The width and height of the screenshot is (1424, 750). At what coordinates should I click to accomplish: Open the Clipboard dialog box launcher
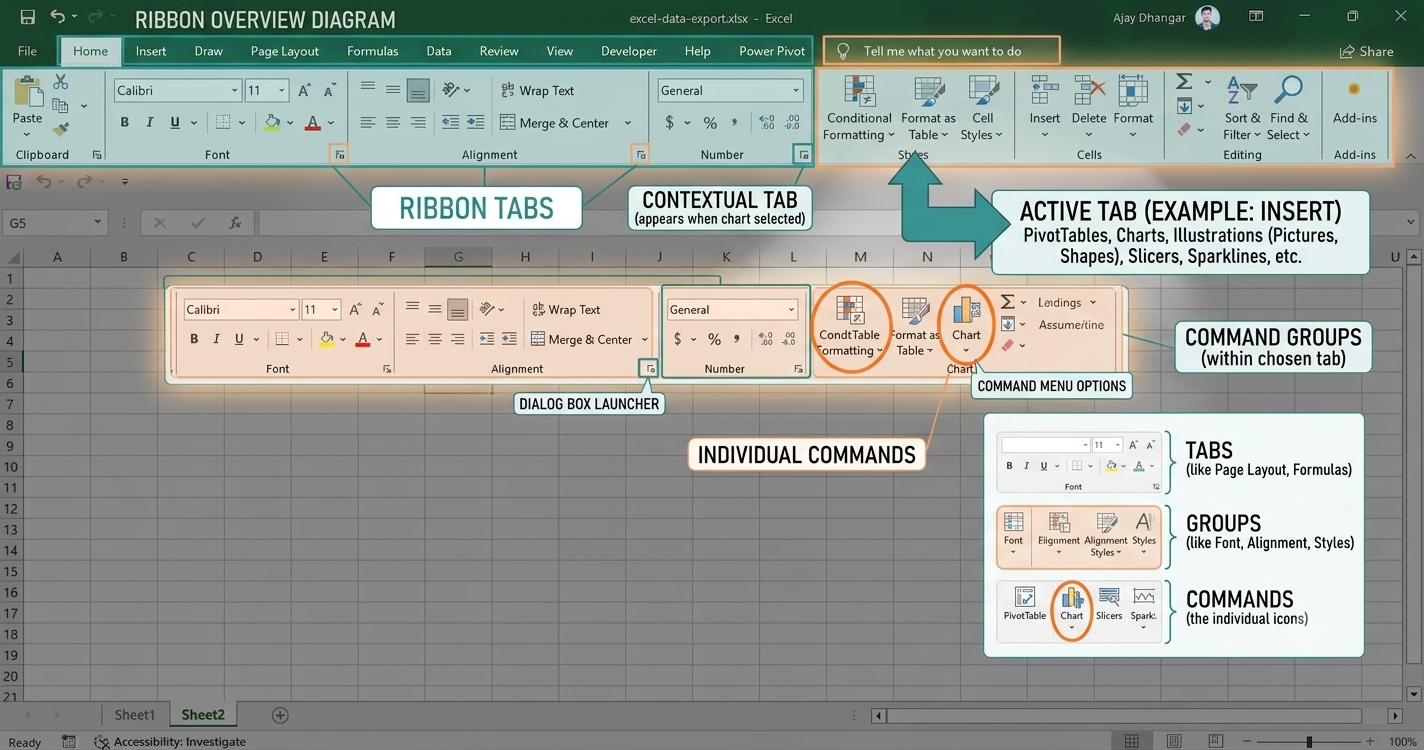[97, 155]
